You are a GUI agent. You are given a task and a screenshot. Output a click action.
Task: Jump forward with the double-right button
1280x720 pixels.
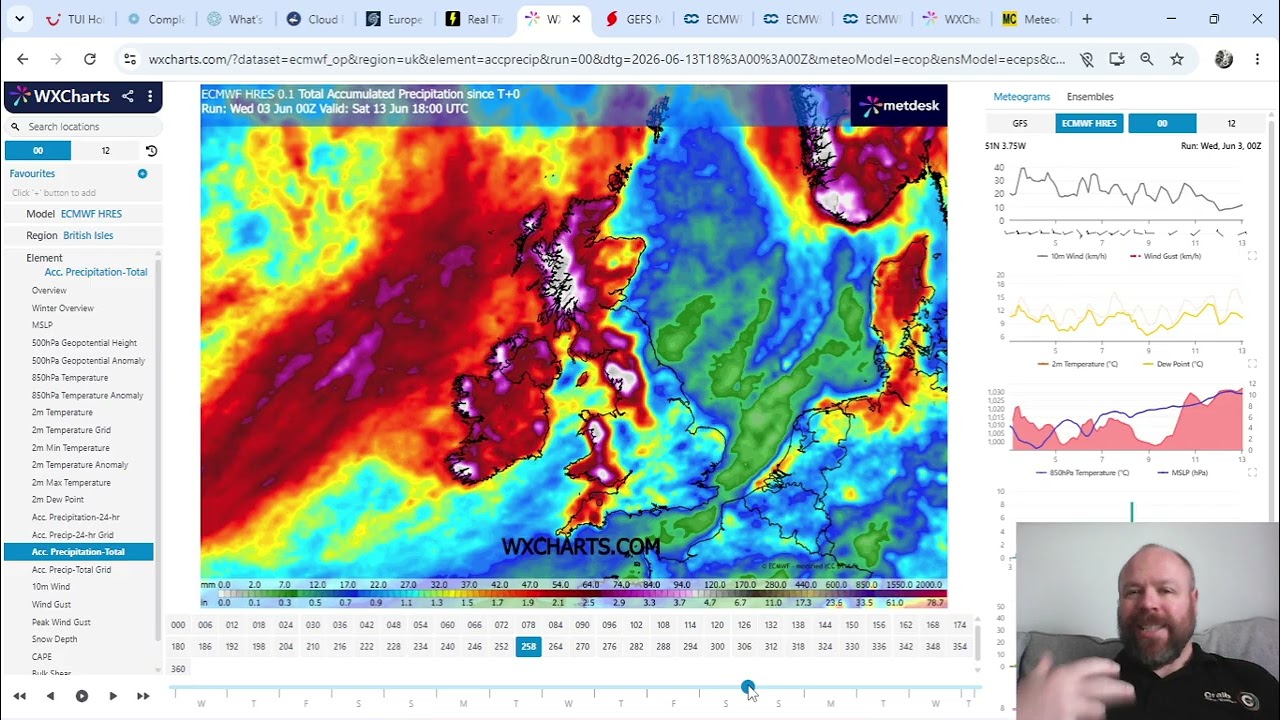tap(143, 696)
